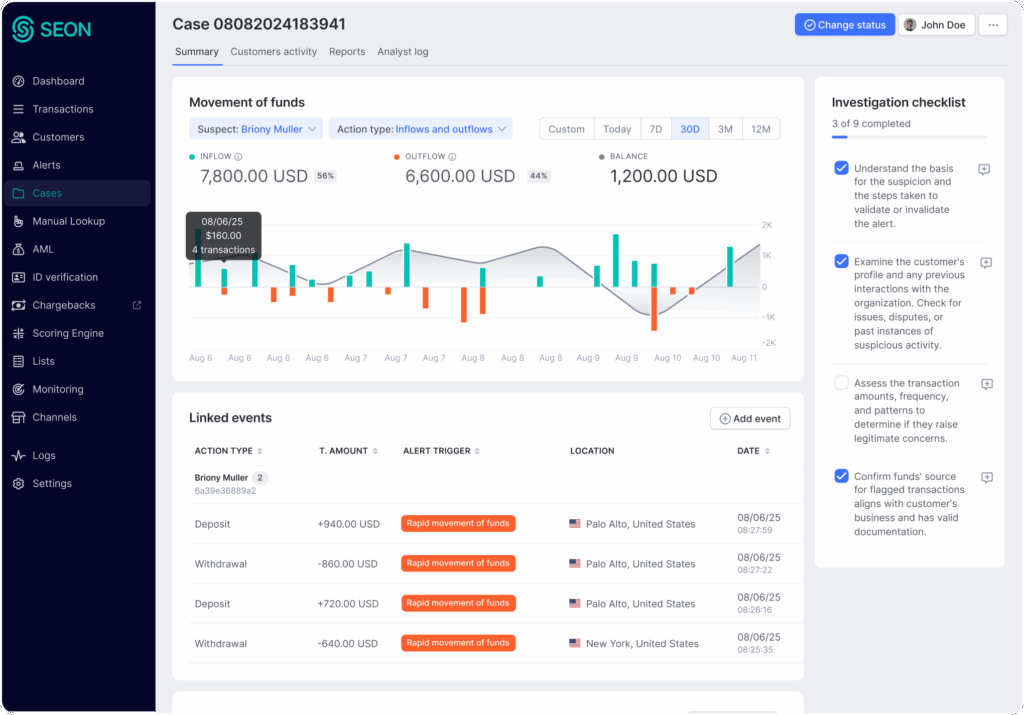Expand the Suspect: Briony Muller dropdown

click(x=255, y=129)
